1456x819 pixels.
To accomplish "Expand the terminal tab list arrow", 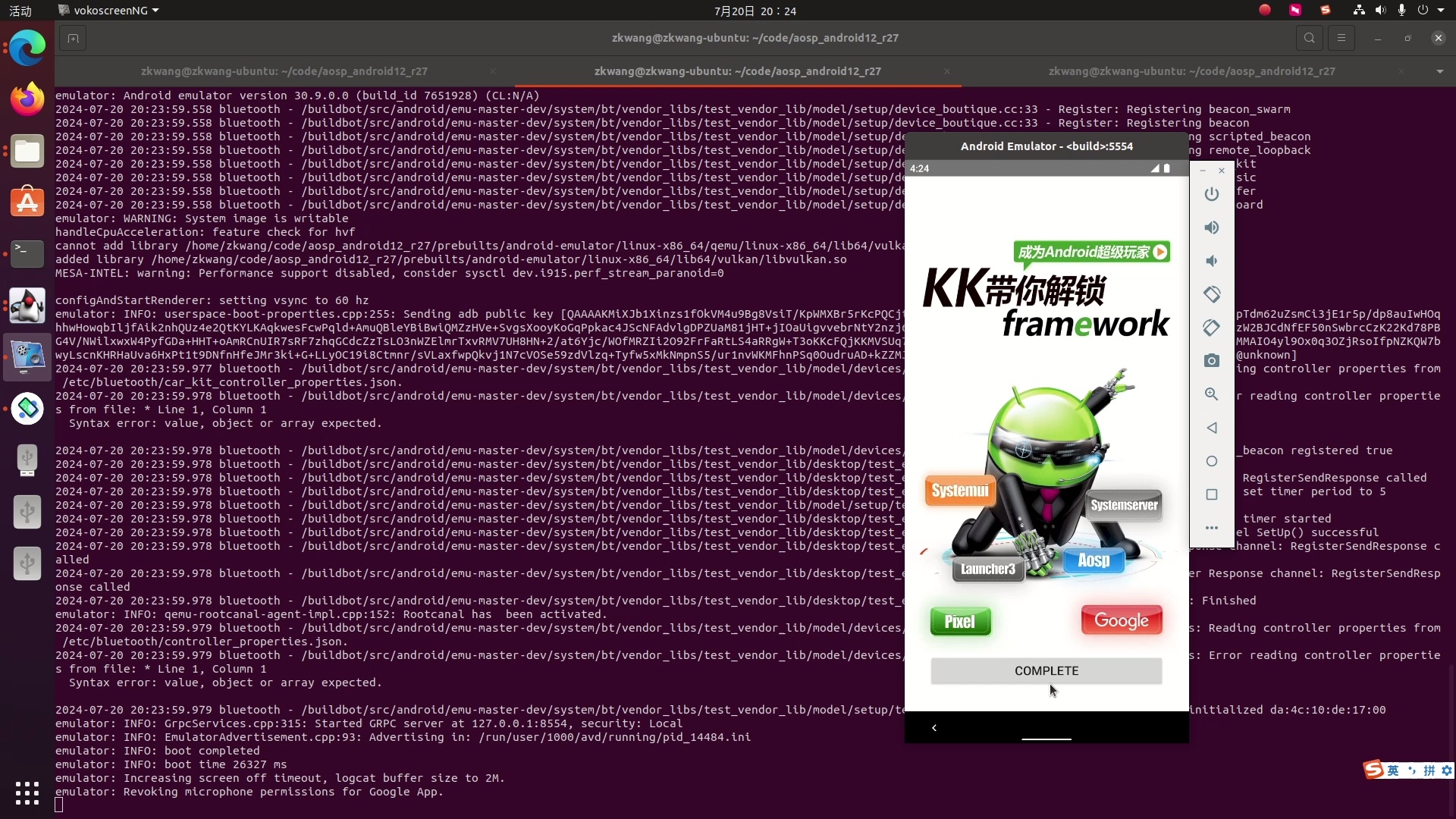I will coord(1439,71).
